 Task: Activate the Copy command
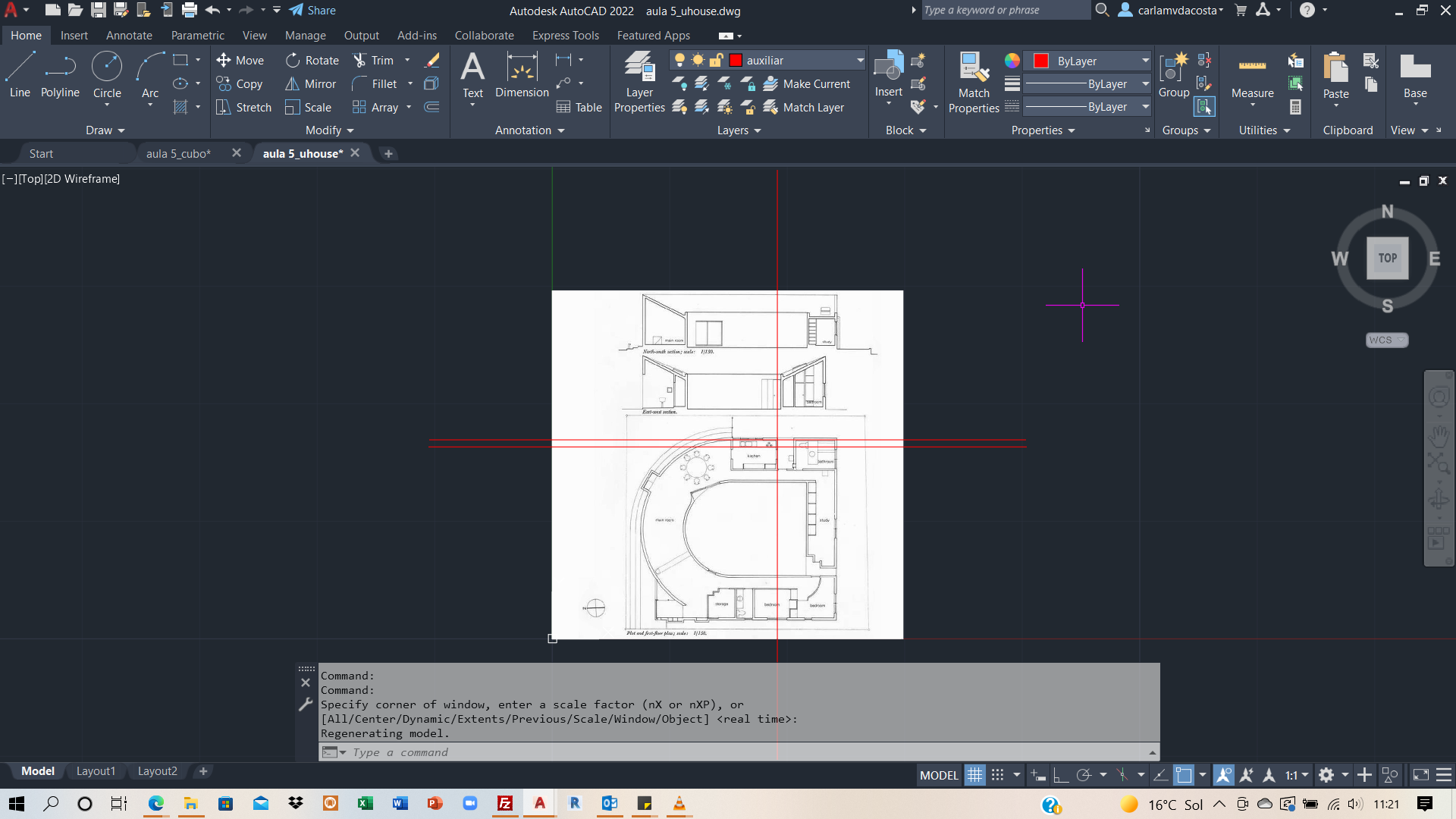tap(240, 83)
